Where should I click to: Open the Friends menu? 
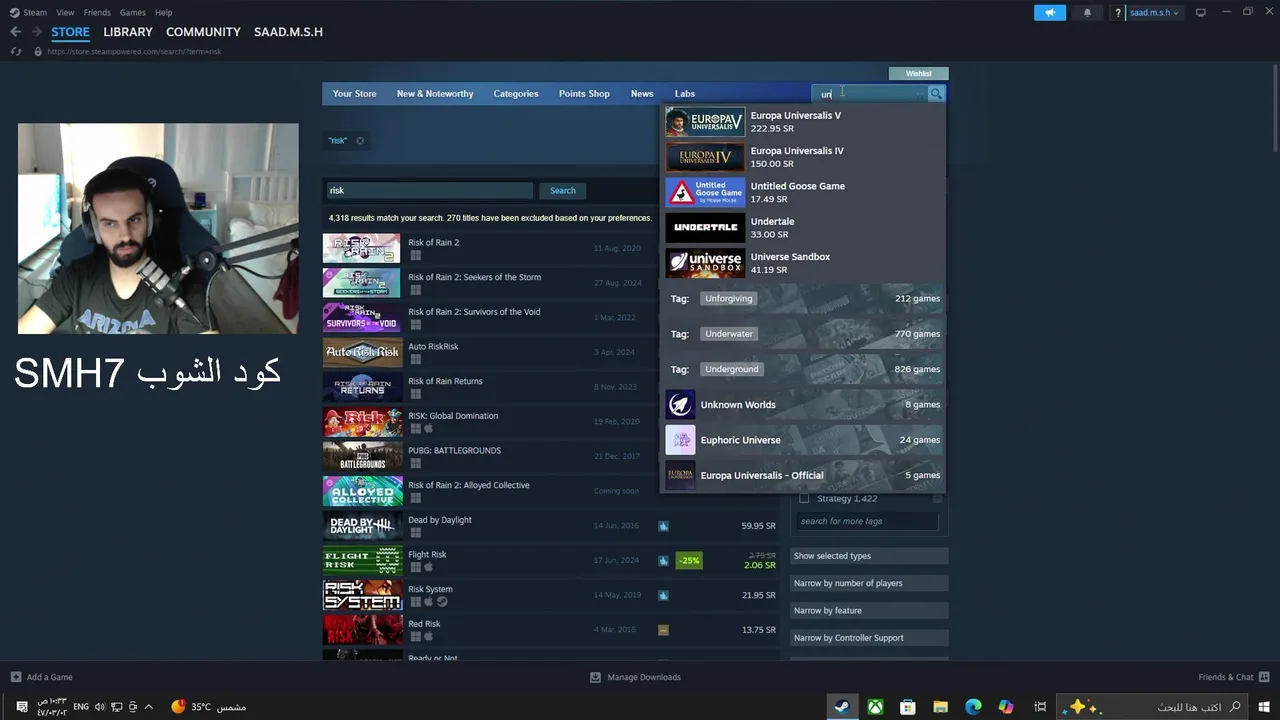click(97, 13)
